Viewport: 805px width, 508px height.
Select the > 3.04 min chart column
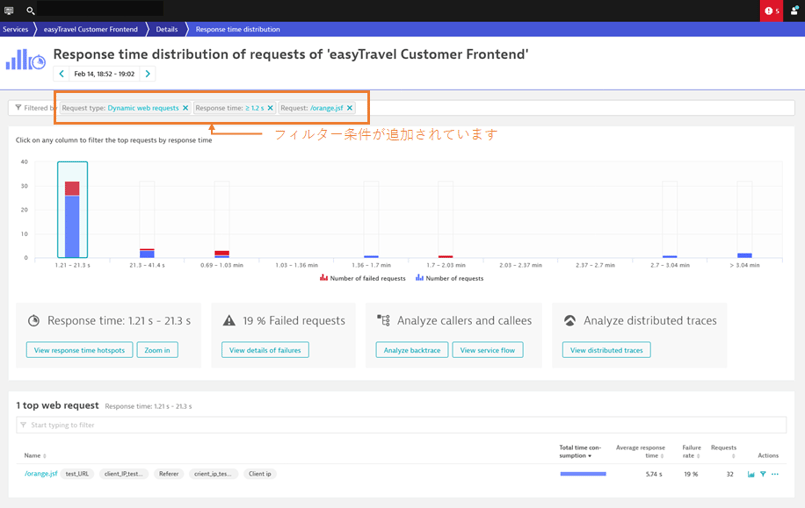(x=744, y=219)
